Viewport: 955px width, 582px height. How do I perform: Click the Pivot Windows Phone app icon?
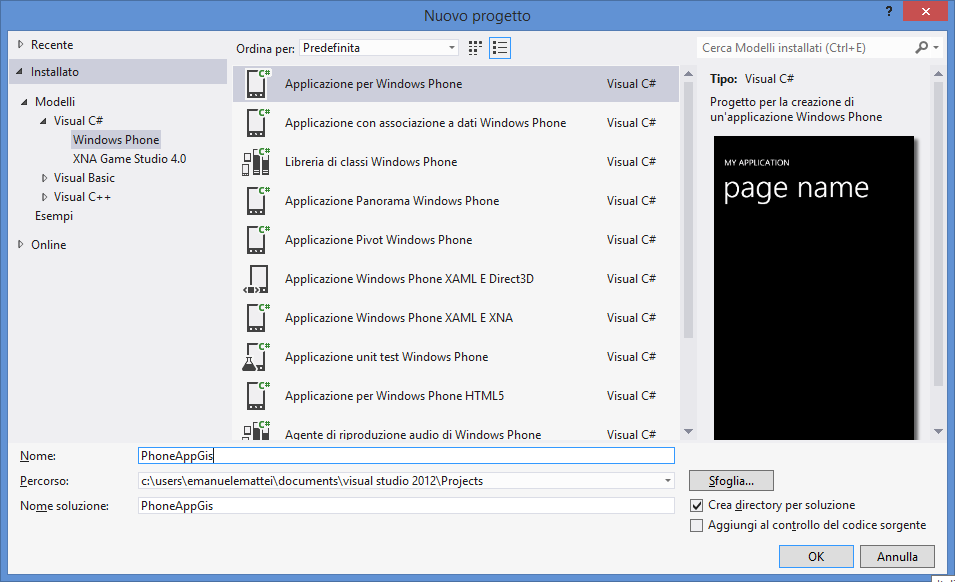click(x=256, y=239)
